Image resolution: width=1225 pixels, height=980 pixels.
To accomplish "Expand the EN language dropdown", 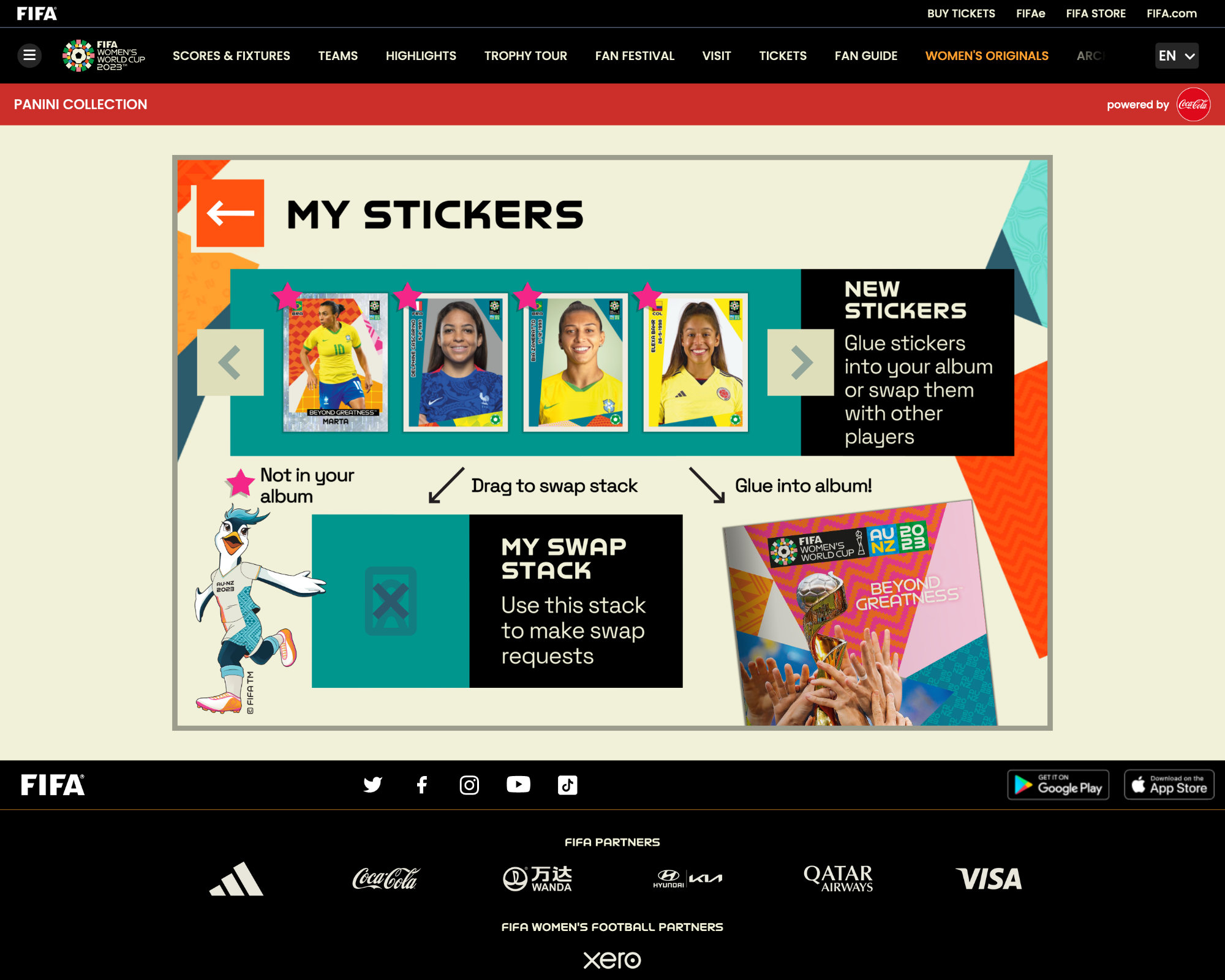I will [1177, 56].
